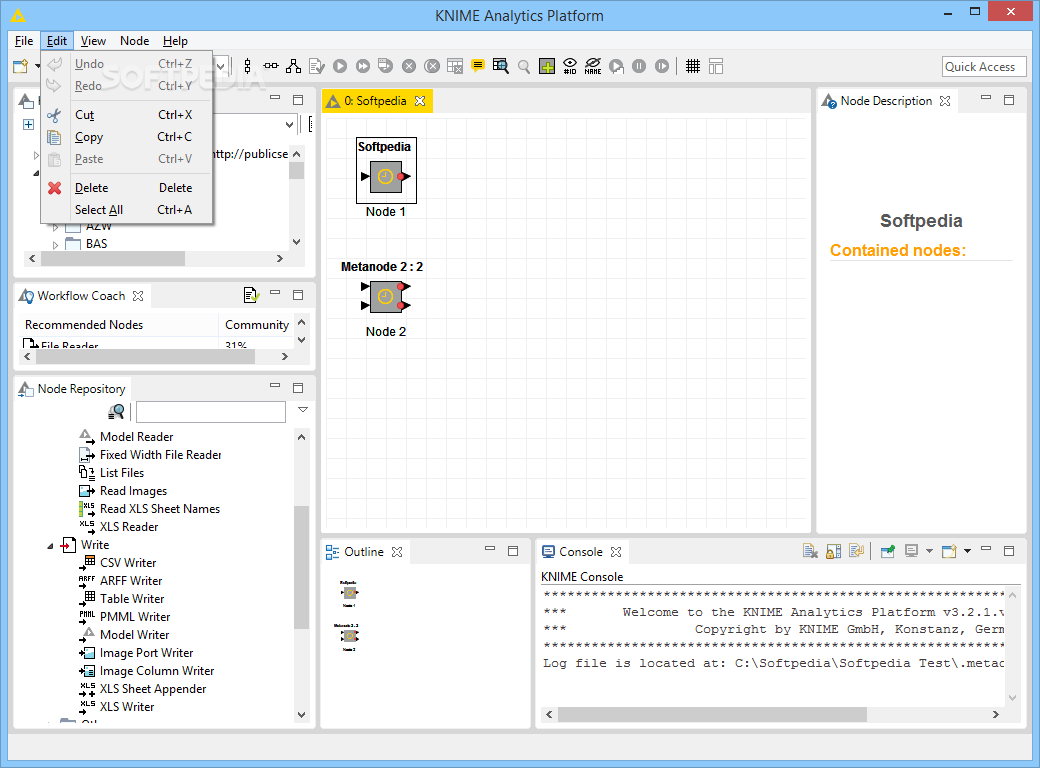Click the green plus add metanode icon
Image resolution: width=1040 pixels, height=768 pixels.
point(547,66)
